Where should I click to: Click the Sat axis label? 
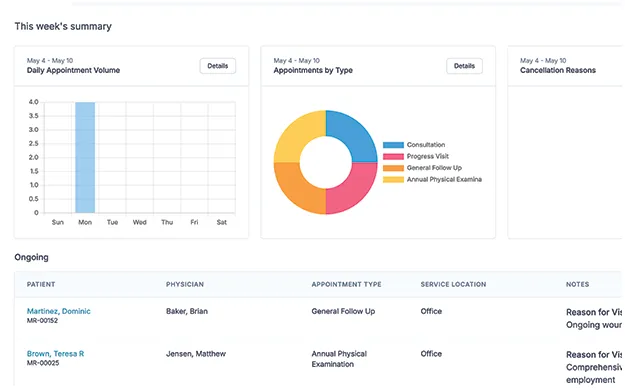[222, 223]
